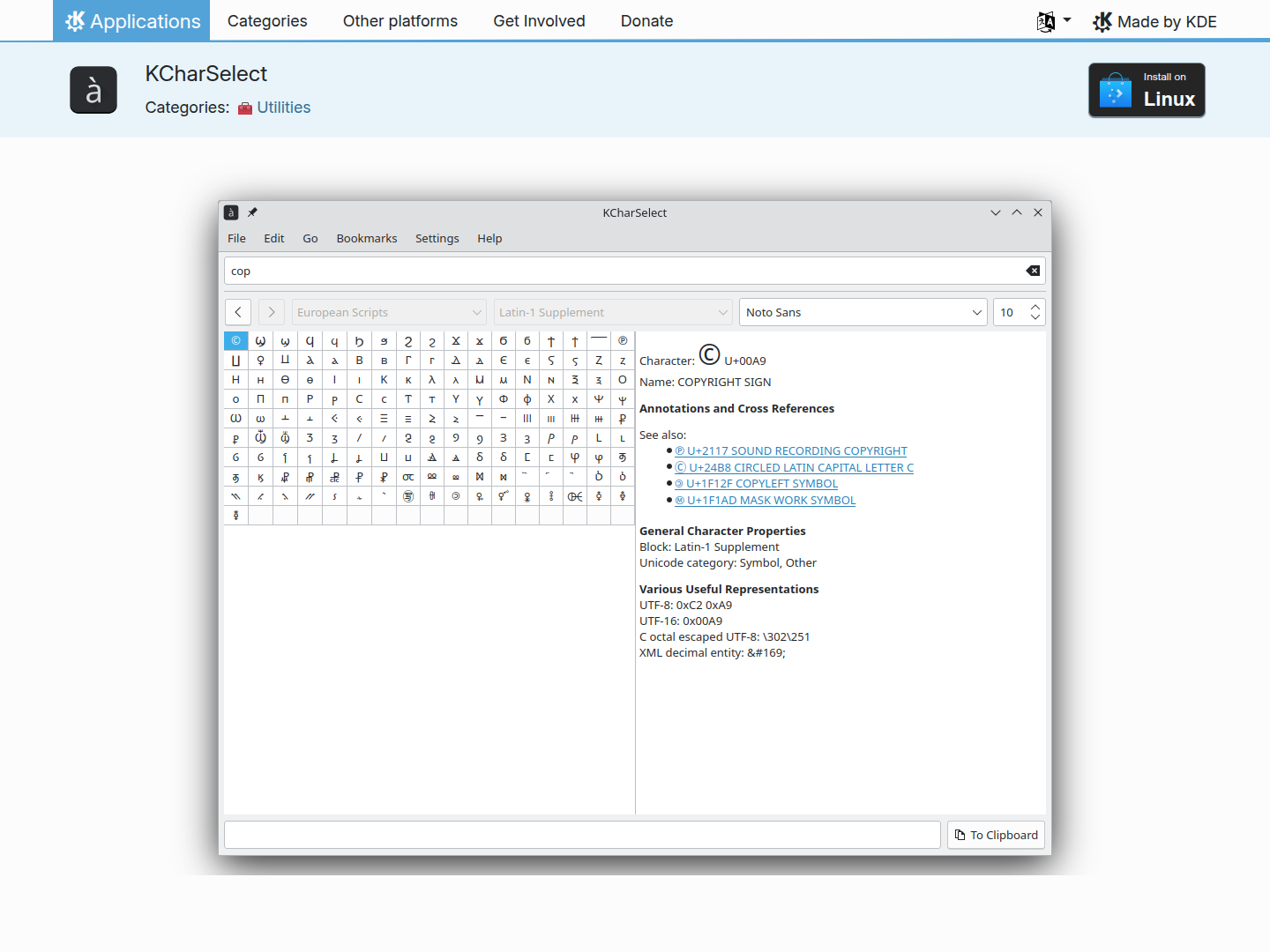This screenshot has width=1270, height=952.
Task: Go to the Categories page
Action: click(267, 20)
